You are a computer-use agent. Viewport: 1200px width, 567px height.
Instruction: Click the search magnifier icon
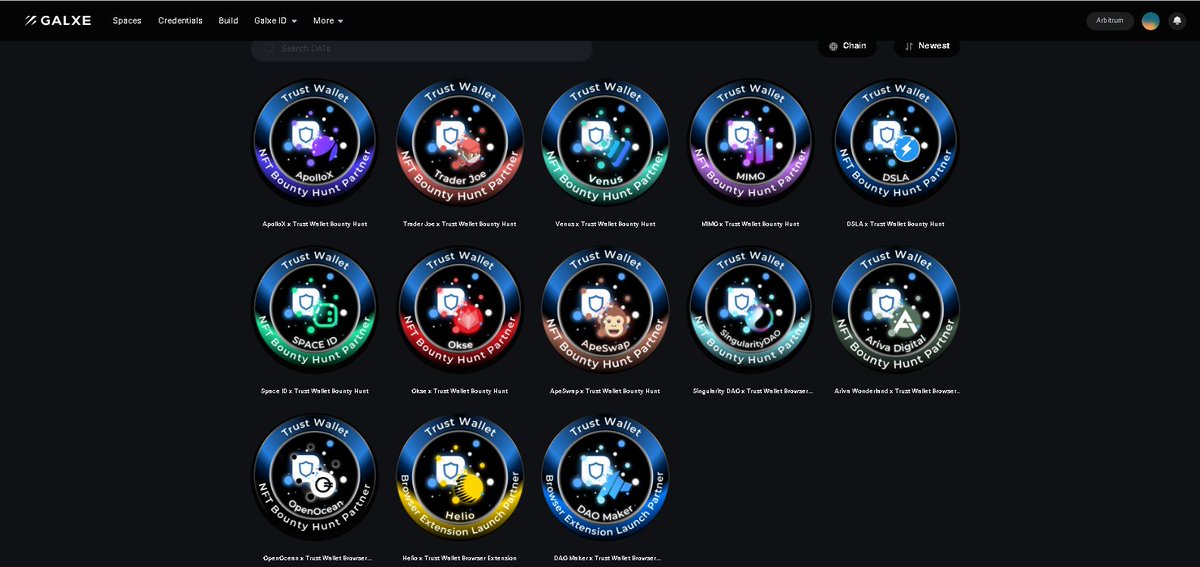[x=269, y=48]
